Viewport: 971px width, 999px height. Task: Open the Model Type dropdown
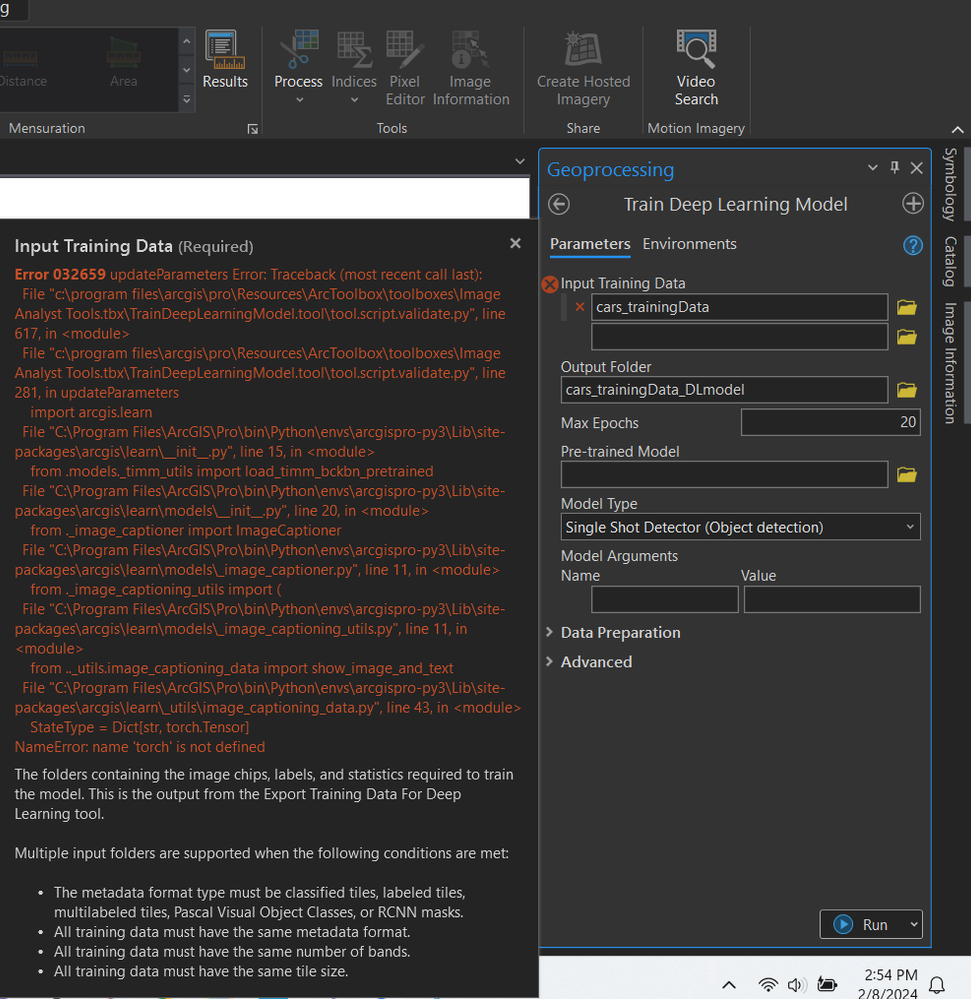coord(740,527)
